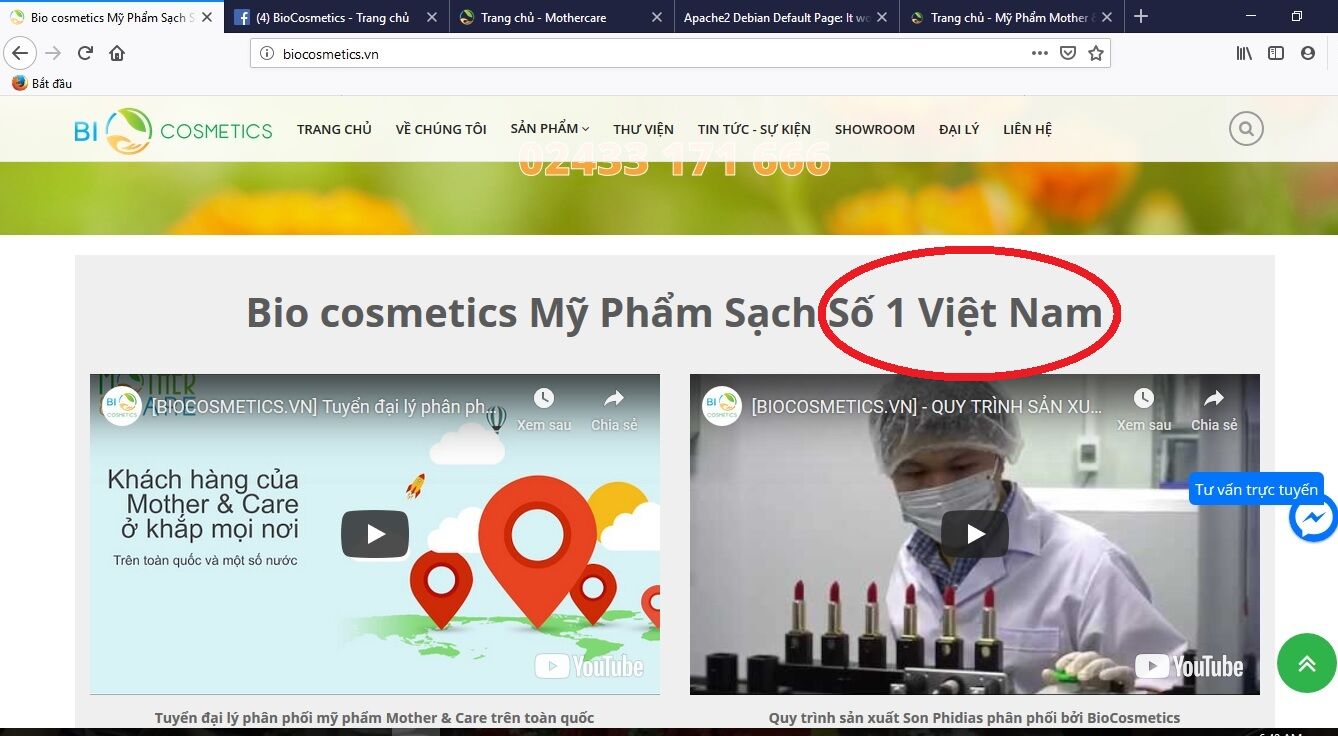Select the Bio cosmetics Mỹ Phẩm Sạch tab
The image size is (1338, 736).
pos(112,17)
